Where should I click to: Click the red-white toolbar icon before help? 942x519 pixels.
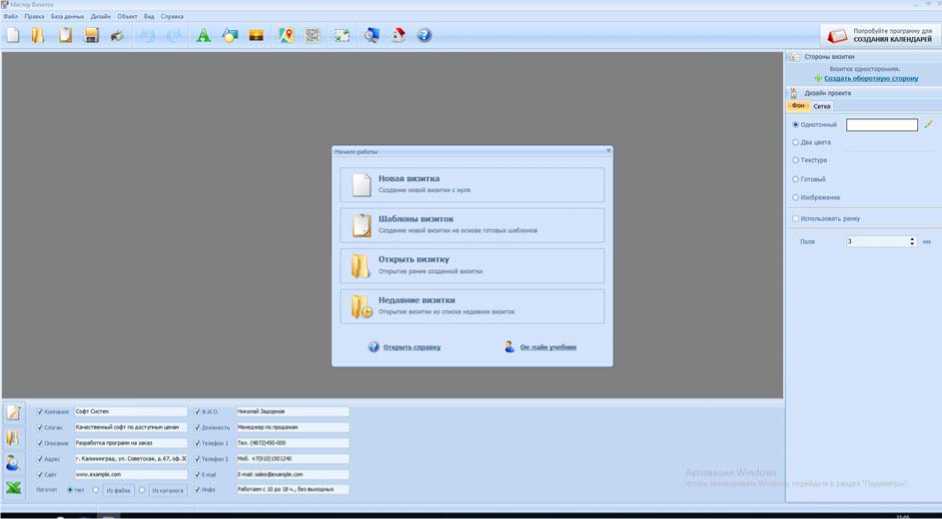click(x=399, y=35)
